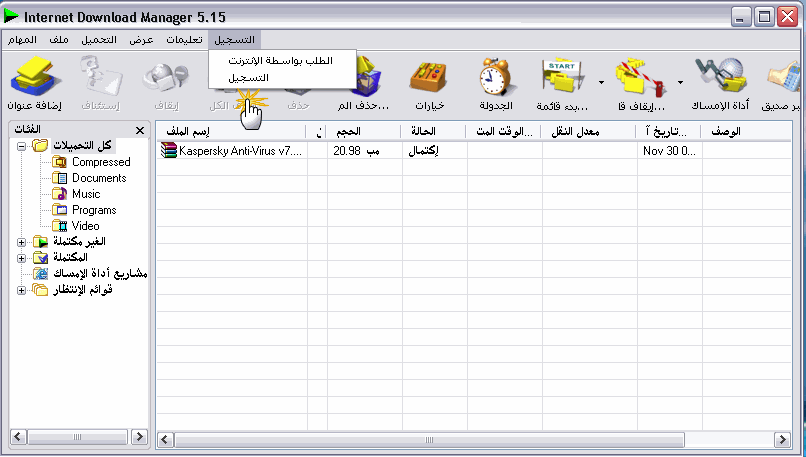Select the Video category

(x=85, y=226)
